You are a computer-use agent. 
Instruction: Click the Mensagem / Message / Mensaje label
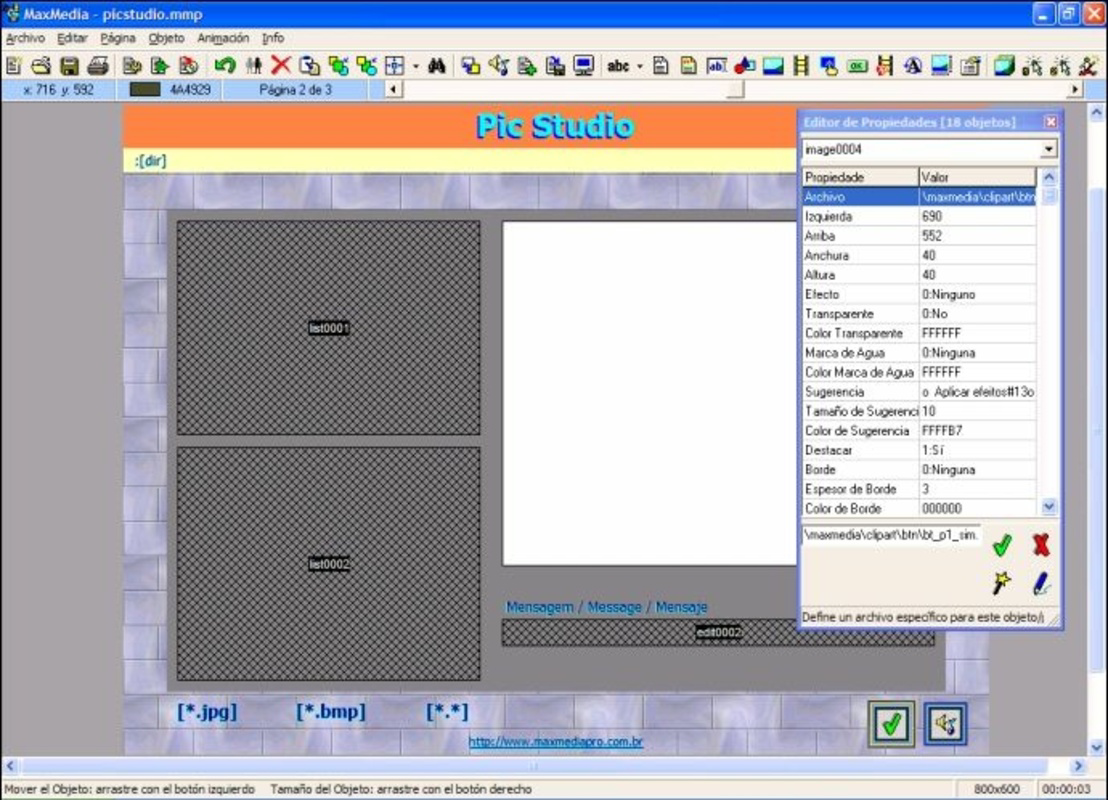pyautogui.click(x=606, y=607)
